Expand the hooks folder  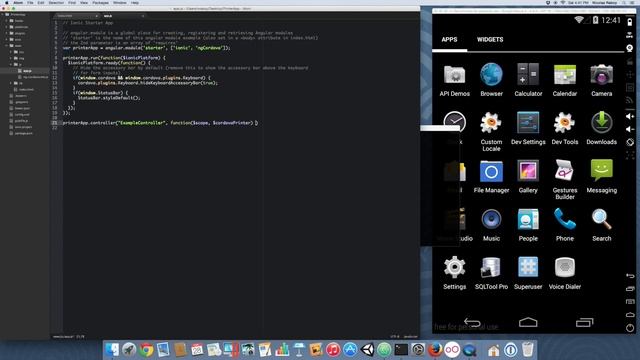click(16, 21)
